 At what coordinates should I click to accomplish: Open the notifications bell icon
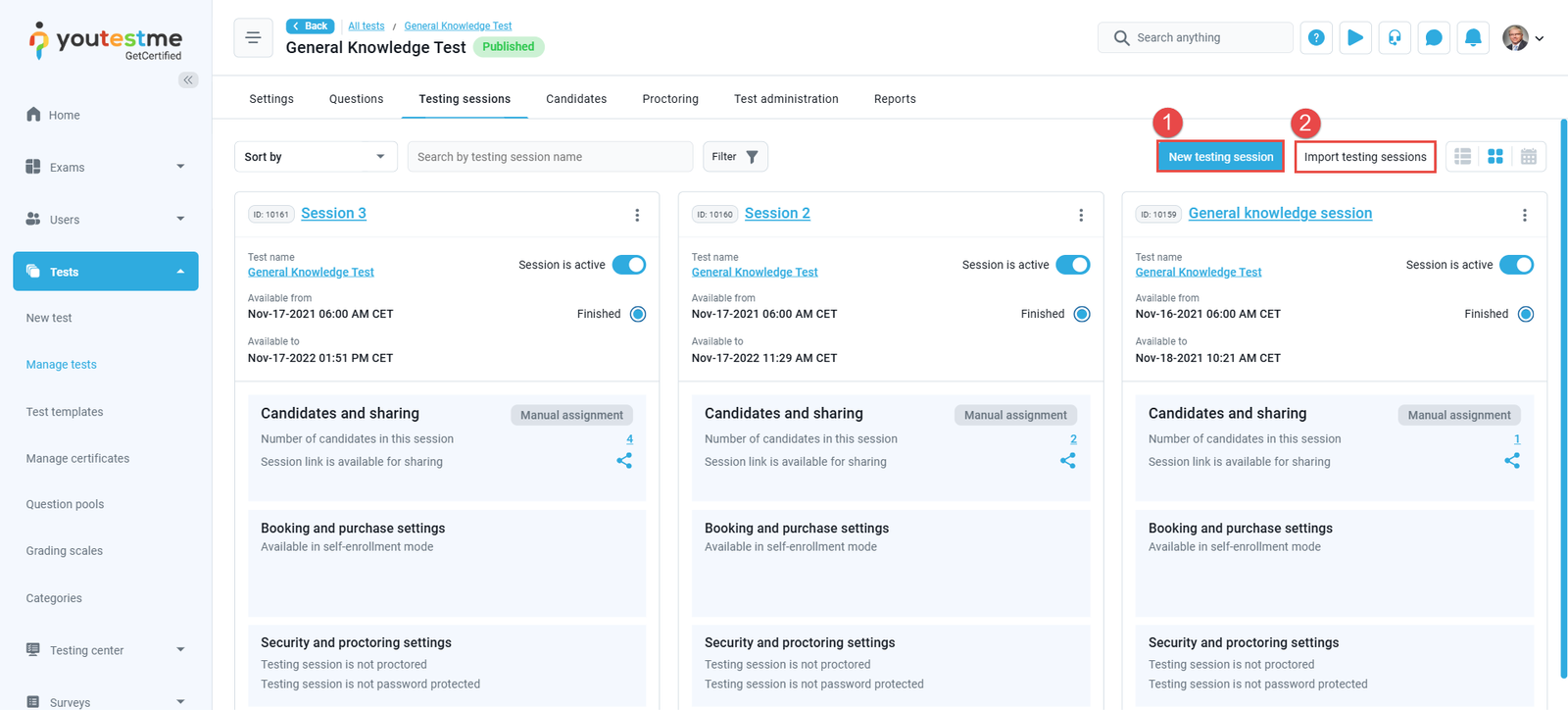pos(1473,37)
